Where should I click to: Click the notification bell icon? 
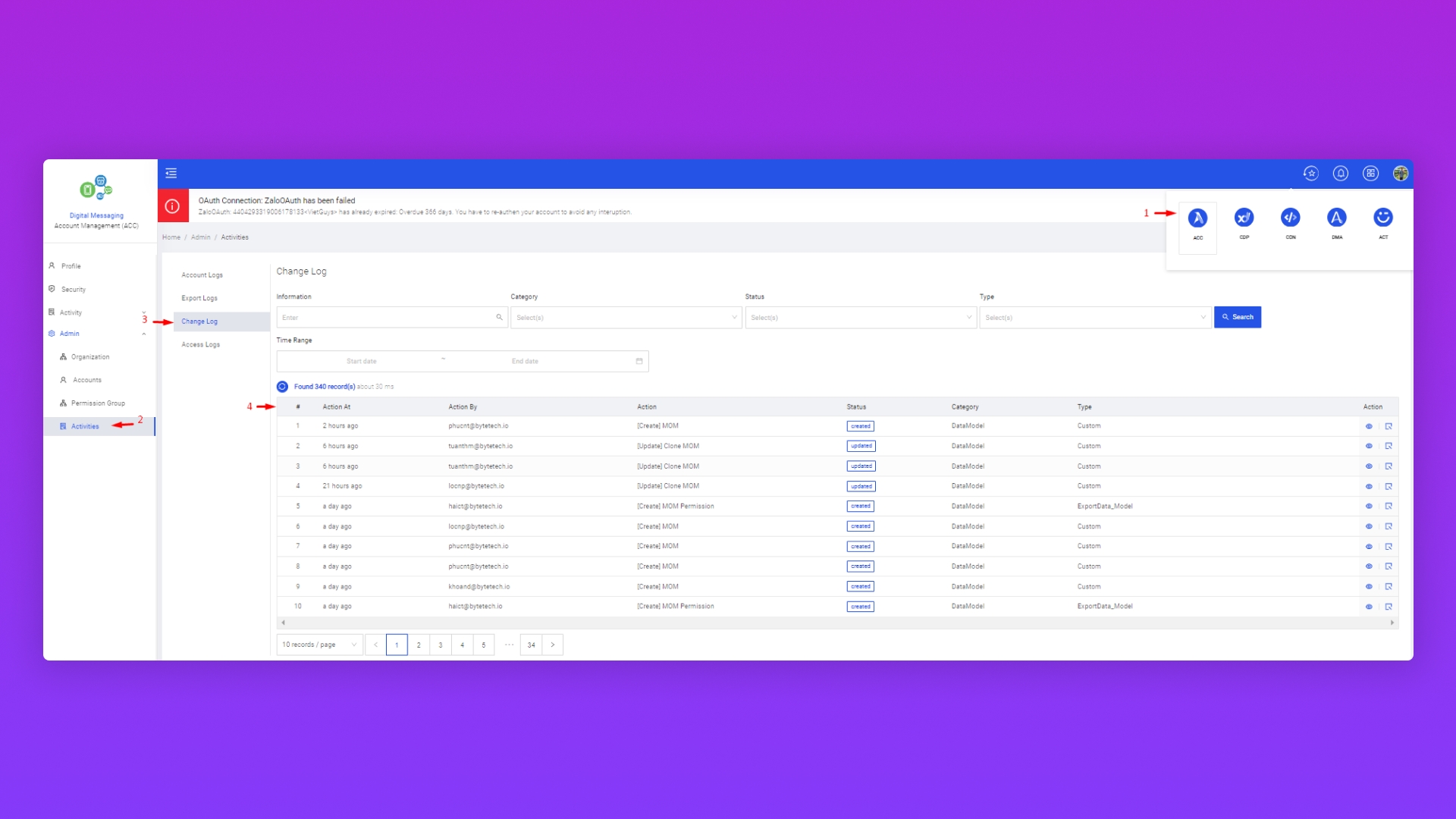tap(1340, 174)
